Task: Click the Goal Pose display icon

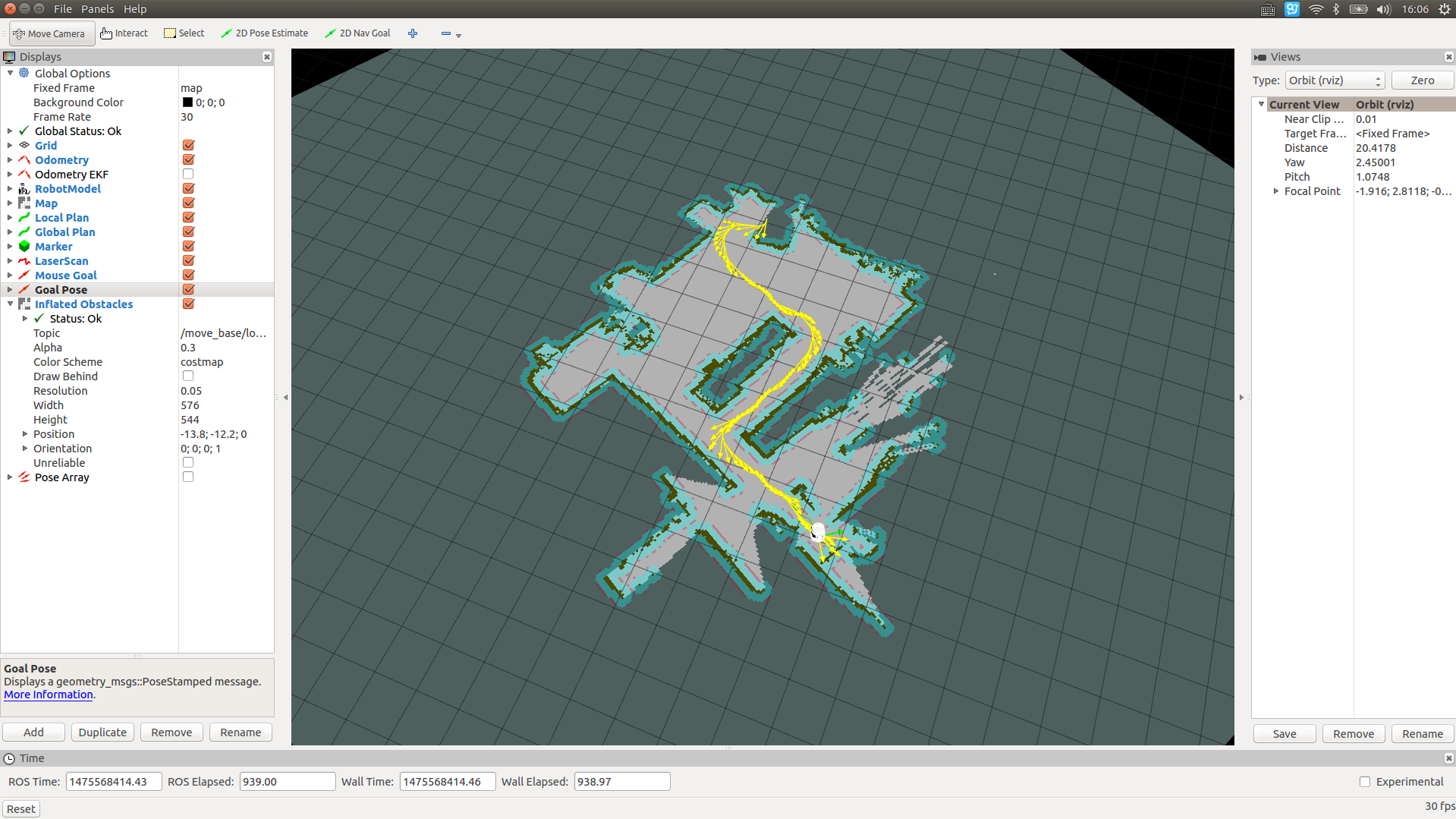Action: 24,289
